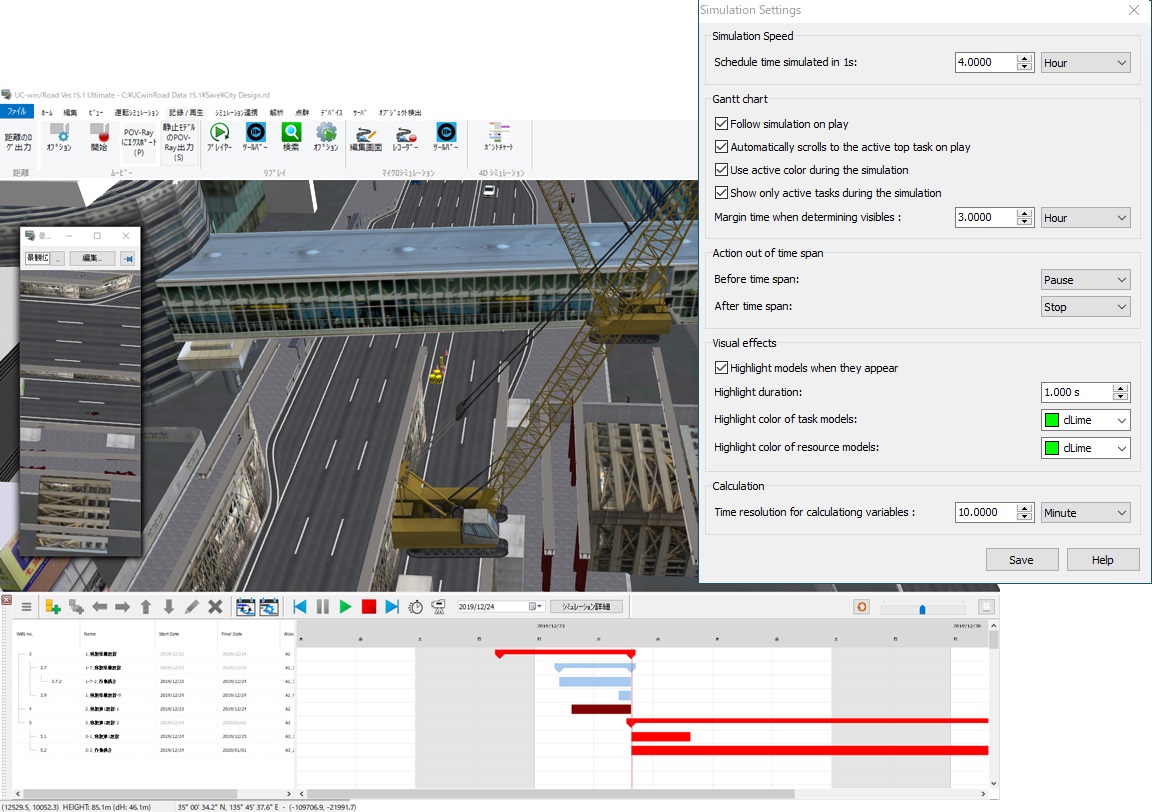Click the レコーダー recorder icon
Viewport: 1152px width, 812px height.
coord(406,137)
